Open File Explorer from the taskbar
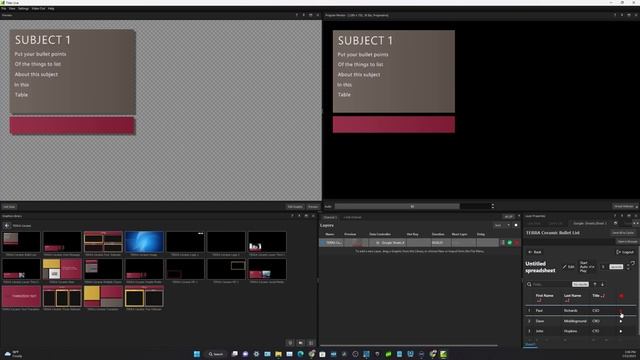 click(x=278, y=354)
